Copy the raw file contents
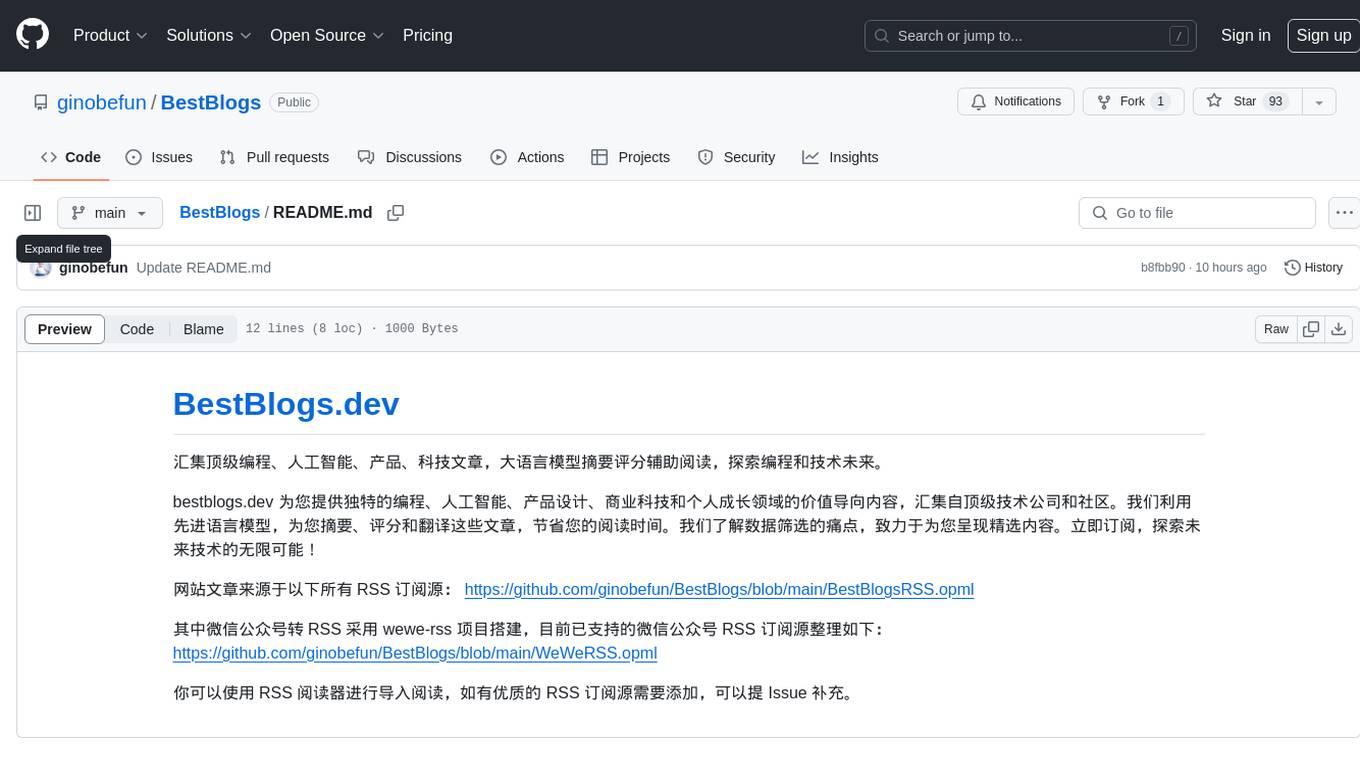This screenshot has width=1360, height=764. point(1311,329)
